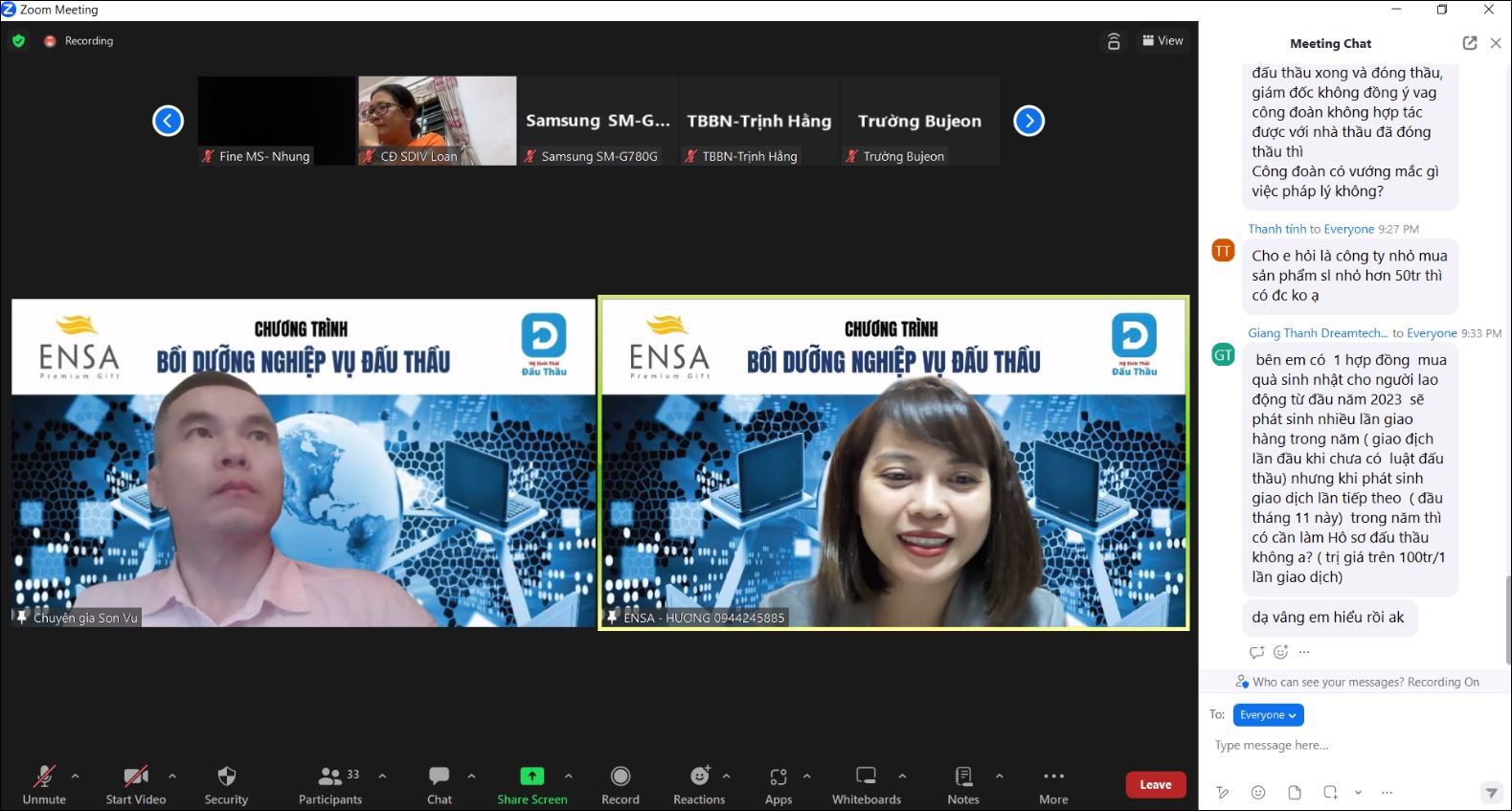Viewport: 1512px width, 811px height.
Task: Reply to last message with reply icon
Action: tap(1257, 652)
